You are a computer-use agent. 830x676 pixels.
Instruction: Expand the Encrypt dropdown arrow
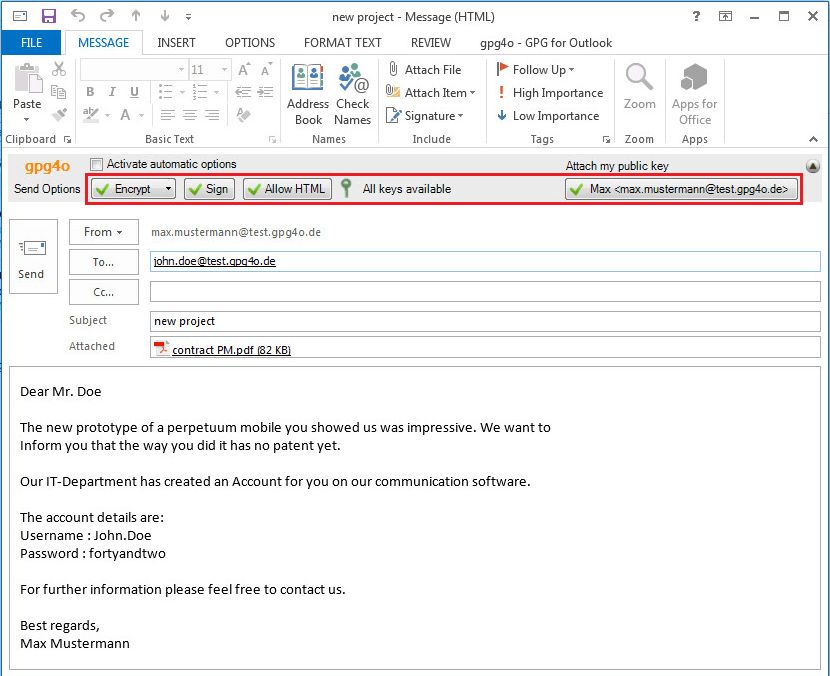pos(168,189)
